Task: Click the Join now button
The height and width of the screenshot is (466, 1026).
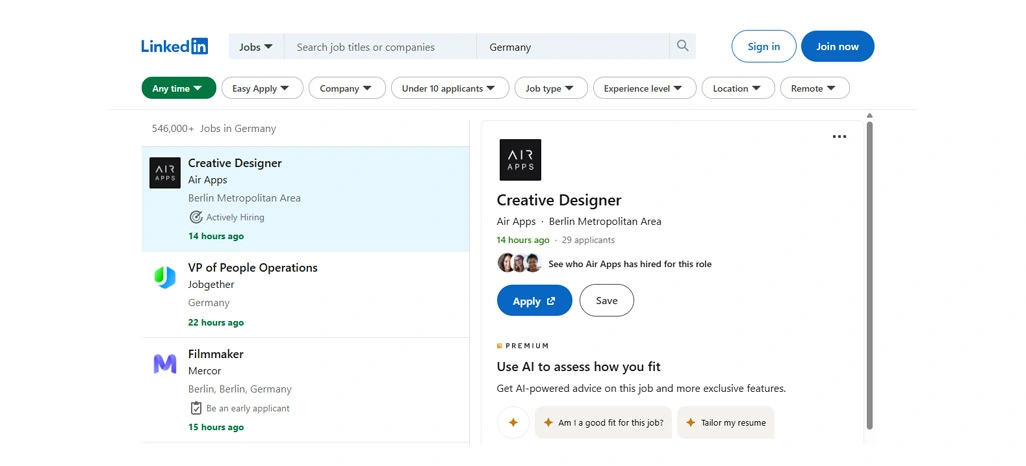Action: (x=838, y=46)
